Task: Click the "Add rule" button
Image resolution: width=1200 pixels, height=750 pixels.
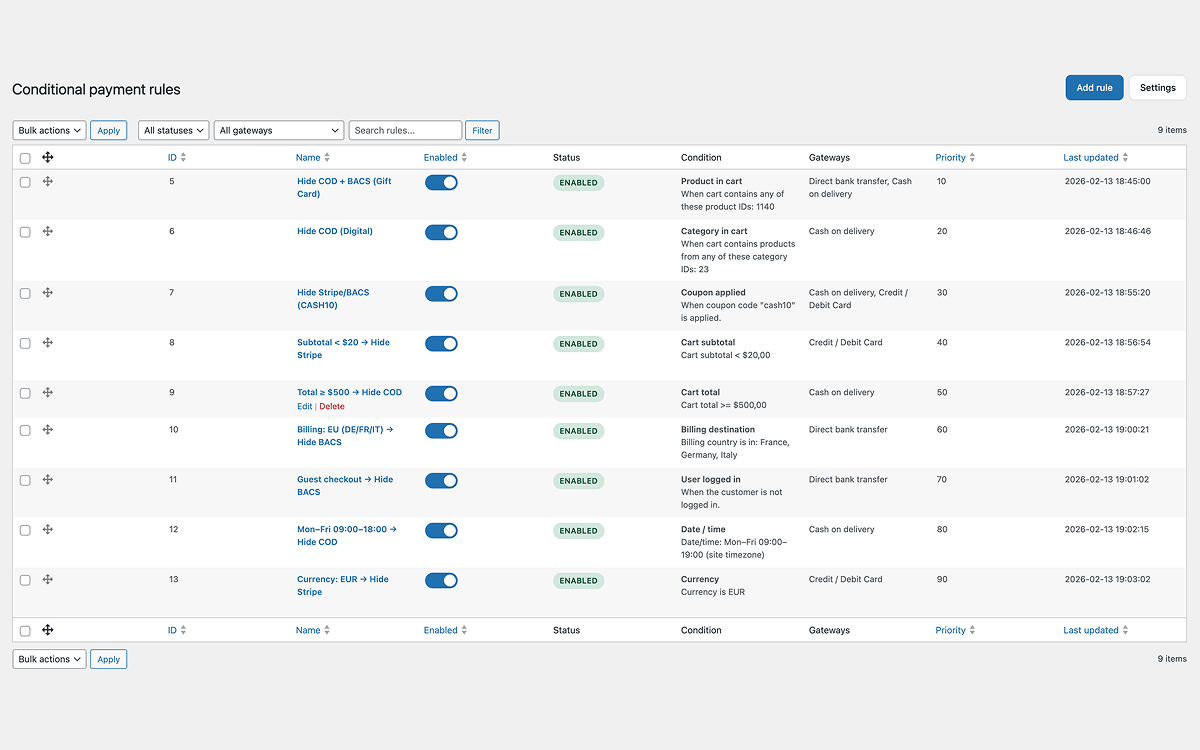Action: pyautogui.click(x=1094, y=87)
